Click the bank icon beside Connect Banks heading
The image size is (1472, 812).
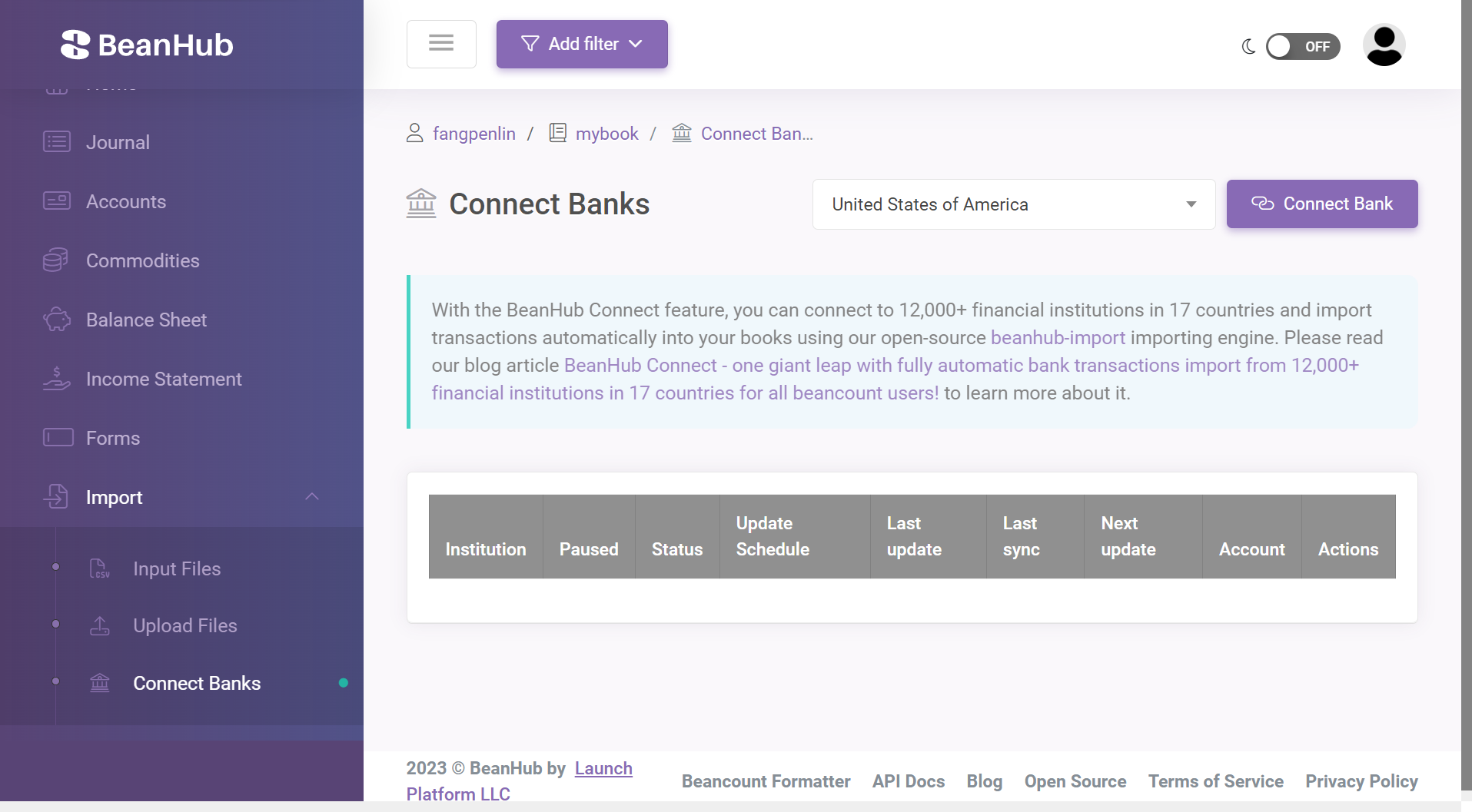(421, 204)
